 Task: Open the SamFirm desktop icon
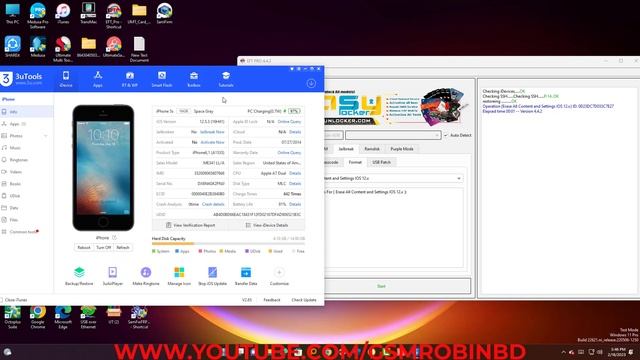tap(164, 13)
